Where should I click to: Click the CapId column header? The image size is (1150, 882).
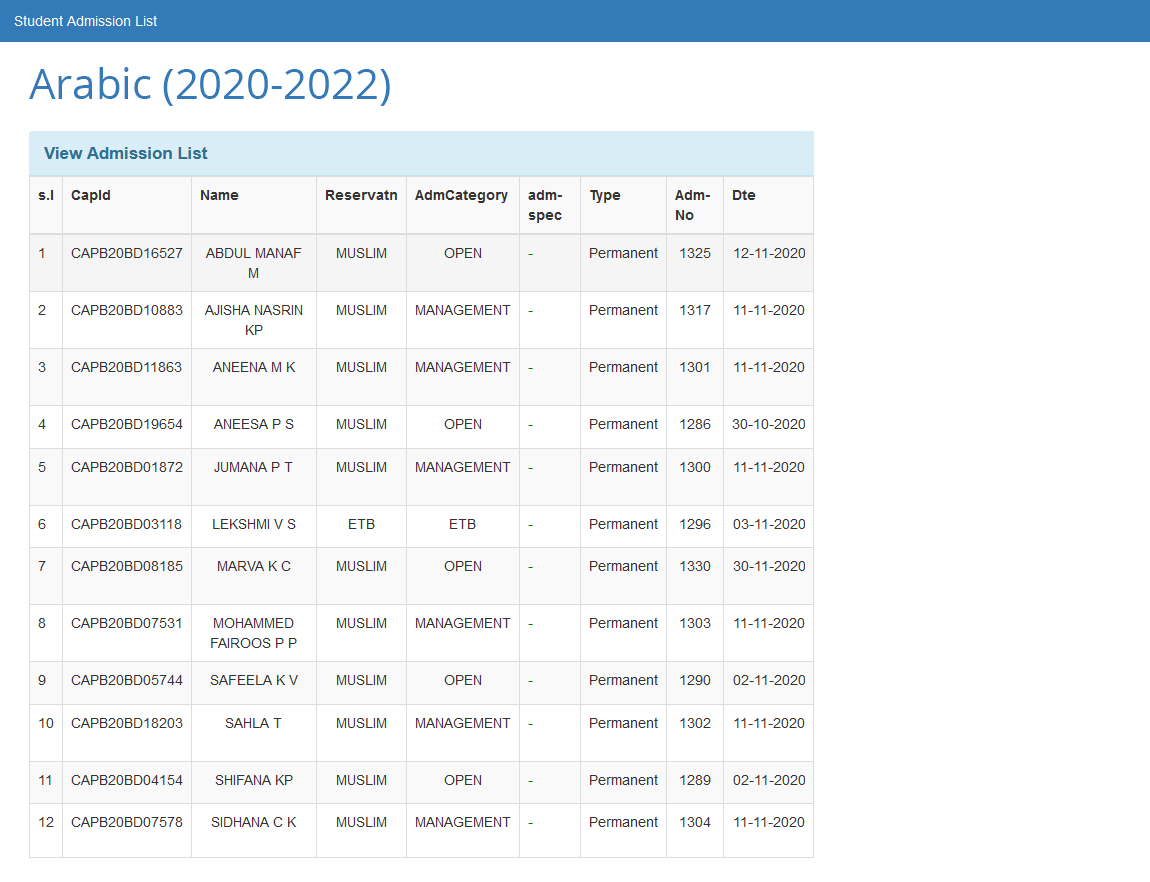click(91, 195)
